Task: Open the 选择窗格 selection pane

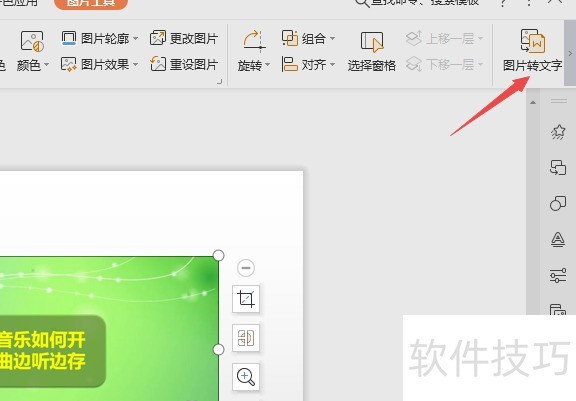Action: point(371,51)
